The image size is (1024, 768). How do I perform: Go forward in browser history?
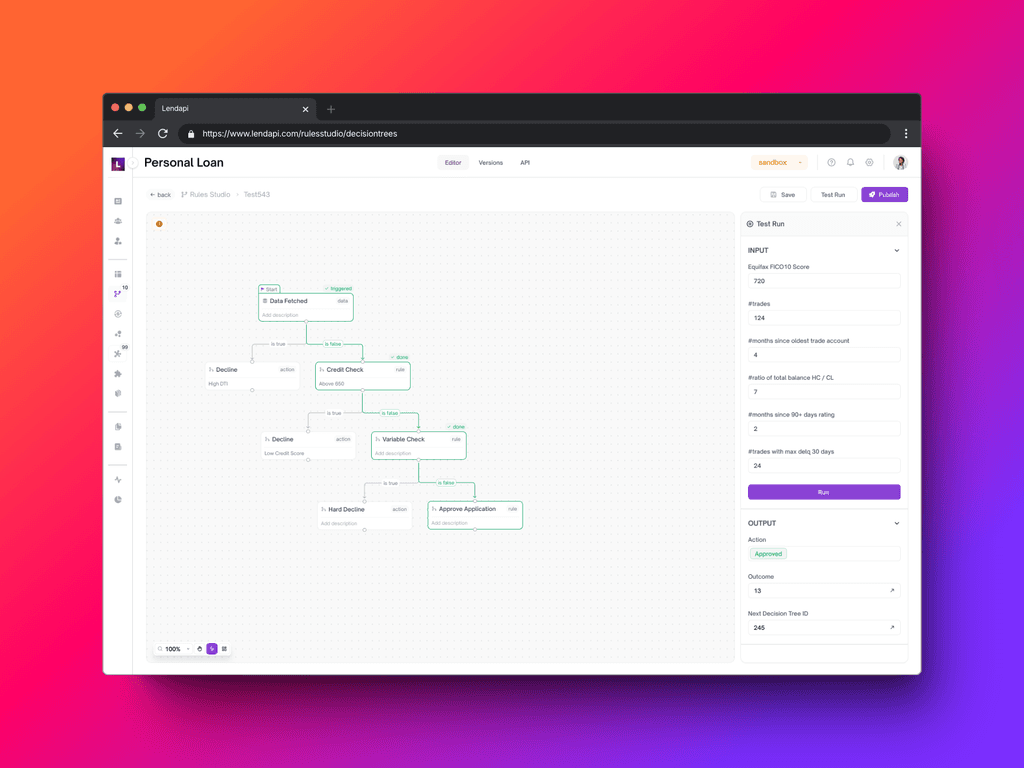click(x=140, y=134)
